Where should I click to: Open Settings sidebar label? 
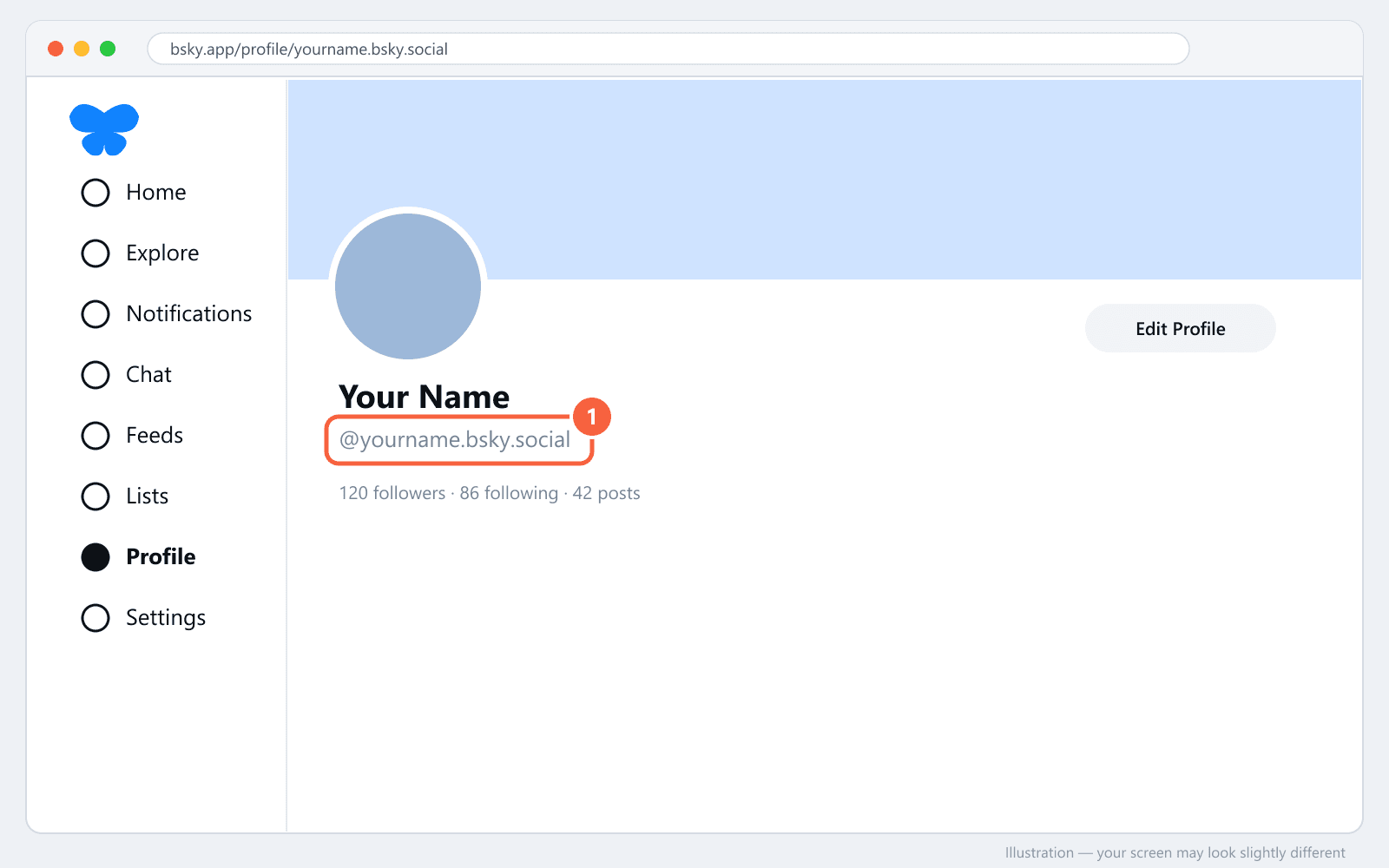point(166,618)
